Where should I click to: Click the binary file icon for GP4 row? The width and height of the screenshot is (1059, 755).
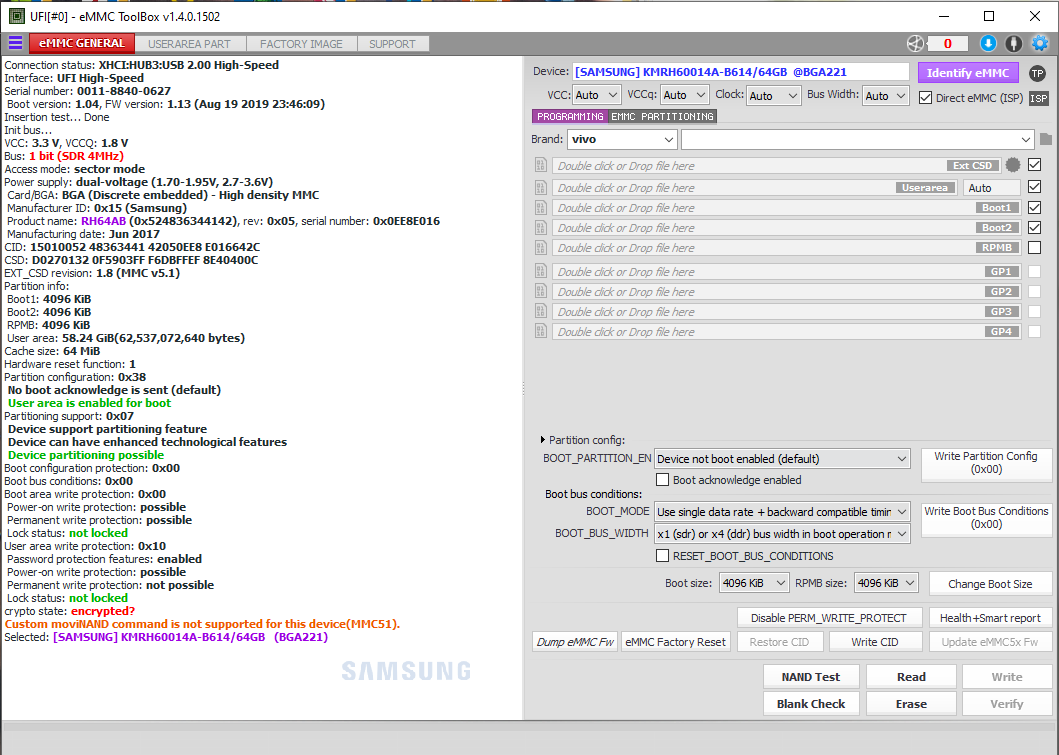click(540, 332)
